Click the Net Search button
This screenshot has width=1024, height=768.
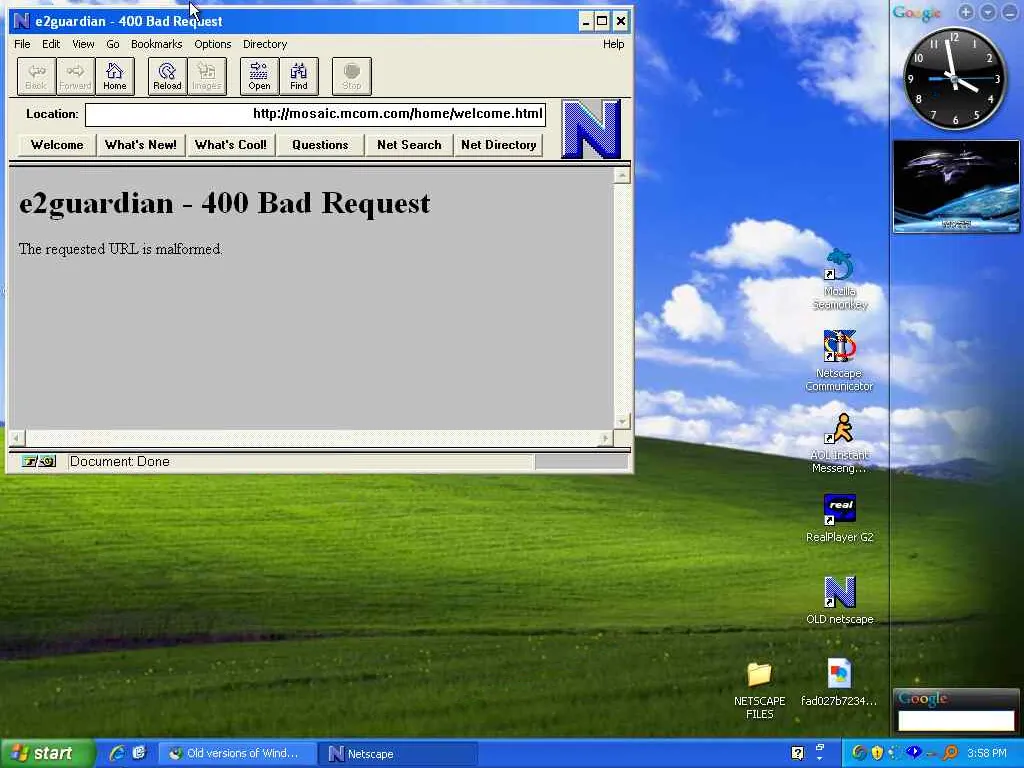click(409, 145)
